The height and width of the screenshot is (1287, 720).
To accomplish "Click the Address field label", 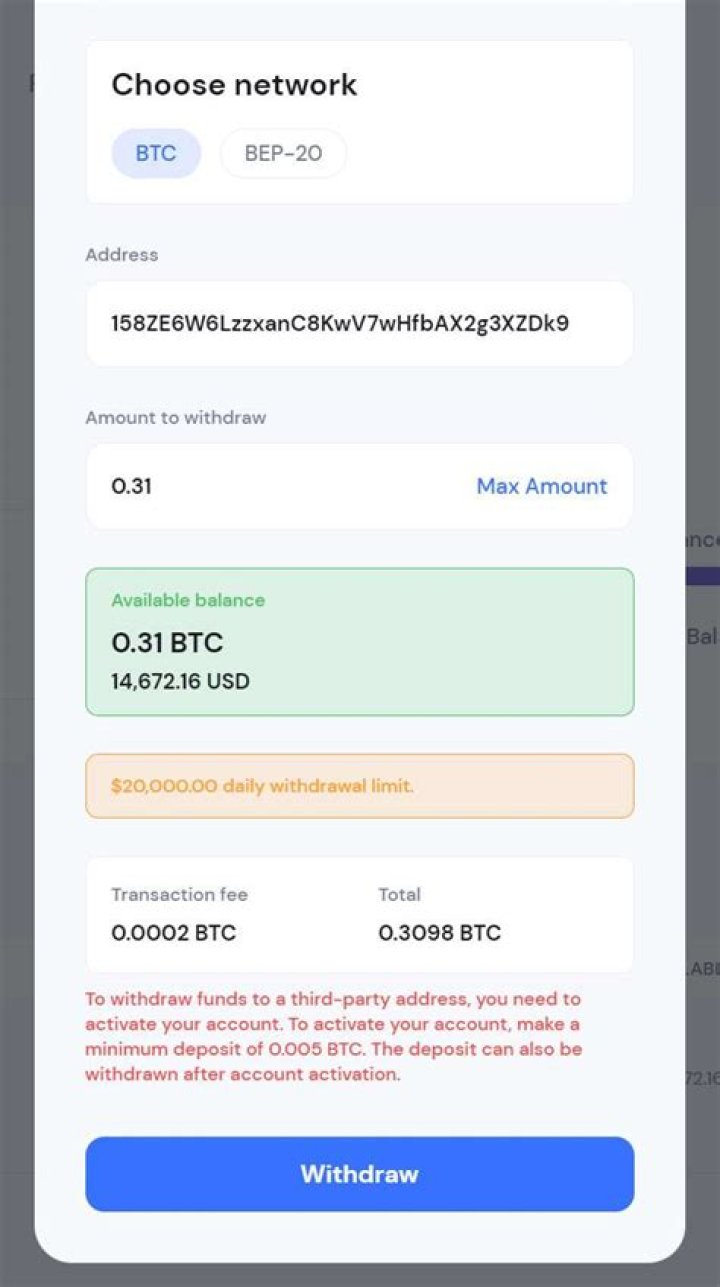I will pyautogui.click(x=121, y=255).
